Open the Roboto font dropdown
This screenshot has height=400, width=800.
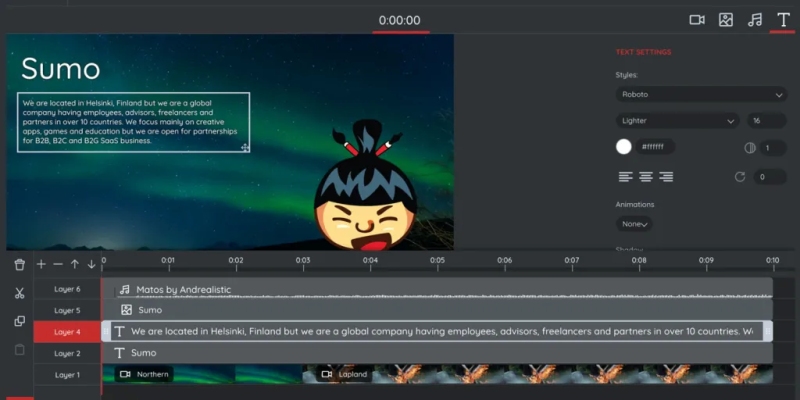pos(701,94)
